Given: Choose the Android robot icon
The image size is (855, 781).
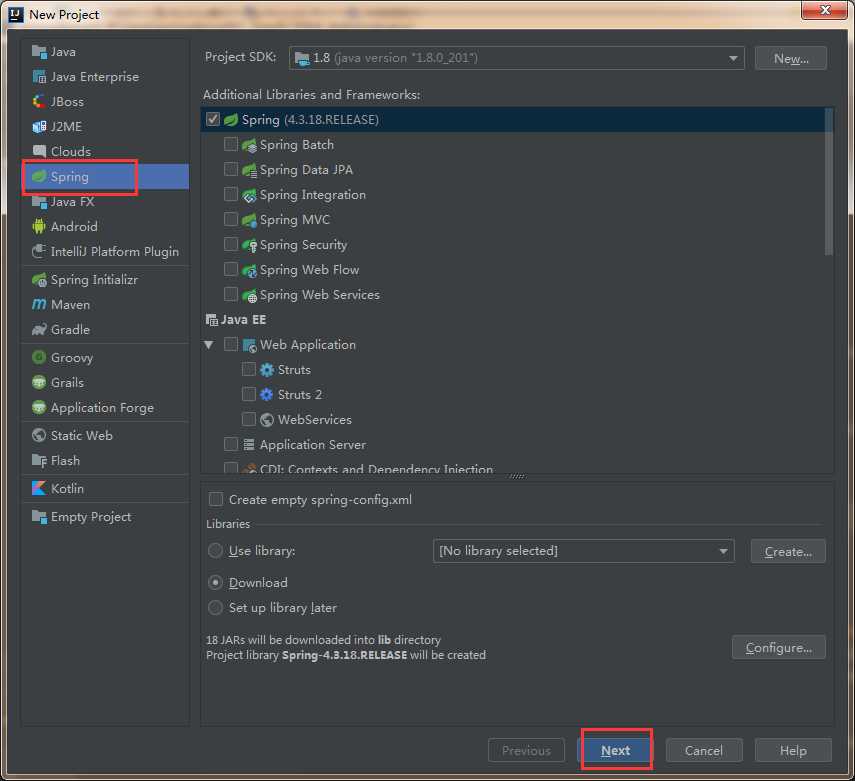Looking at the screenshot, I should tap(39, 226).
